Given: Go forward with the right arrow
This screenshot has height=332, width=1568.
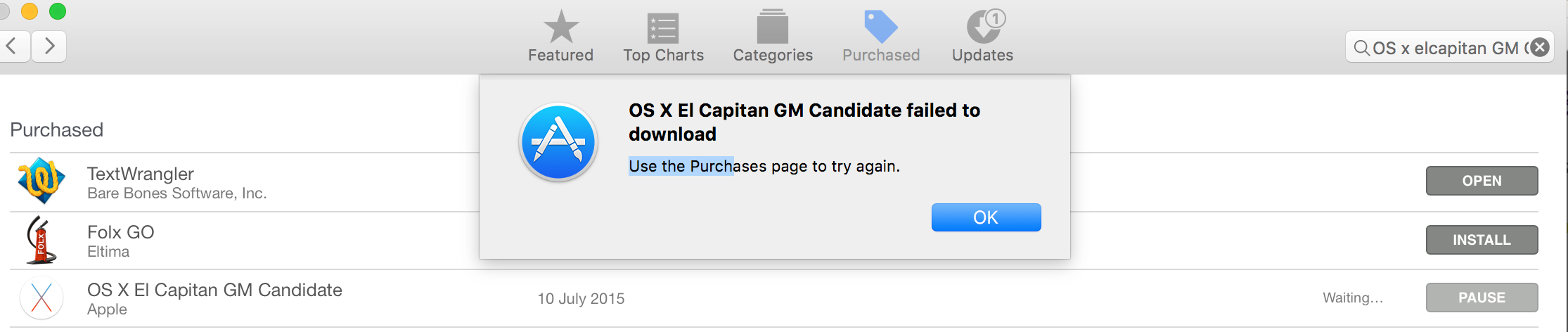Looking at the screenshot, I should point(49,46).
